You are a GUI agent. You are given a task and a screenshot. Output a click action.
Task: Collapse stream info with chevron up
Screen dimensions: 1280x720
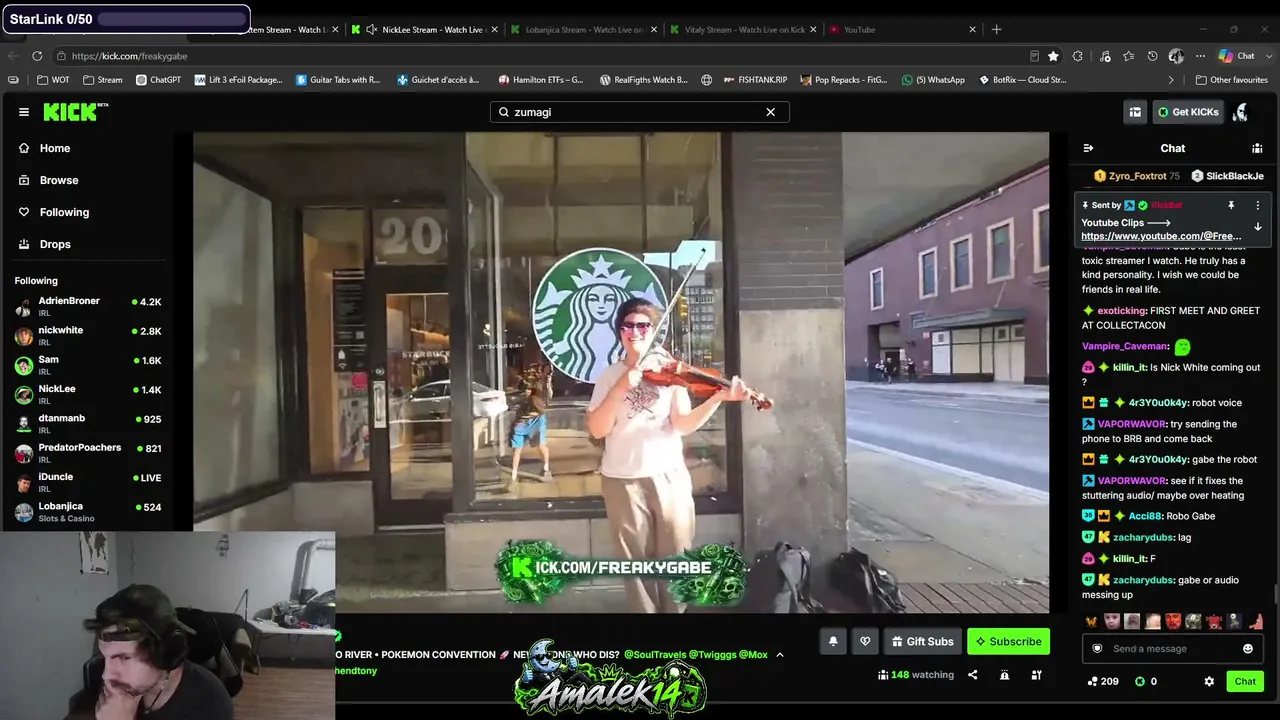pos(780,655)
